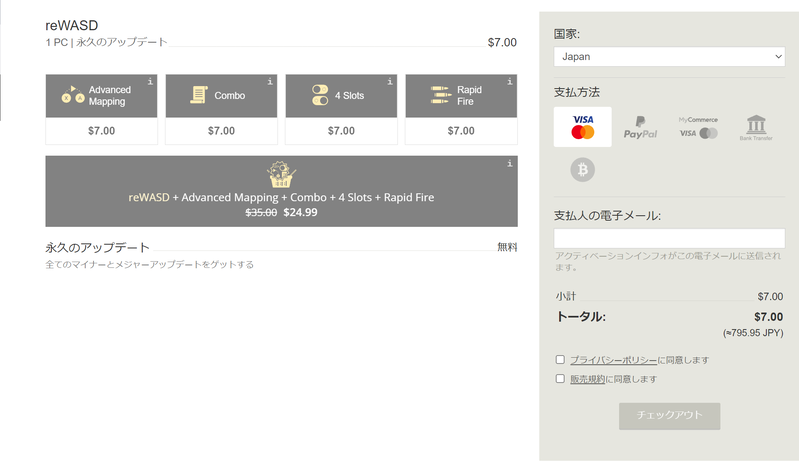Click the Rapid Fire bullets icon
799x462 pixels.
coord(441,95)
